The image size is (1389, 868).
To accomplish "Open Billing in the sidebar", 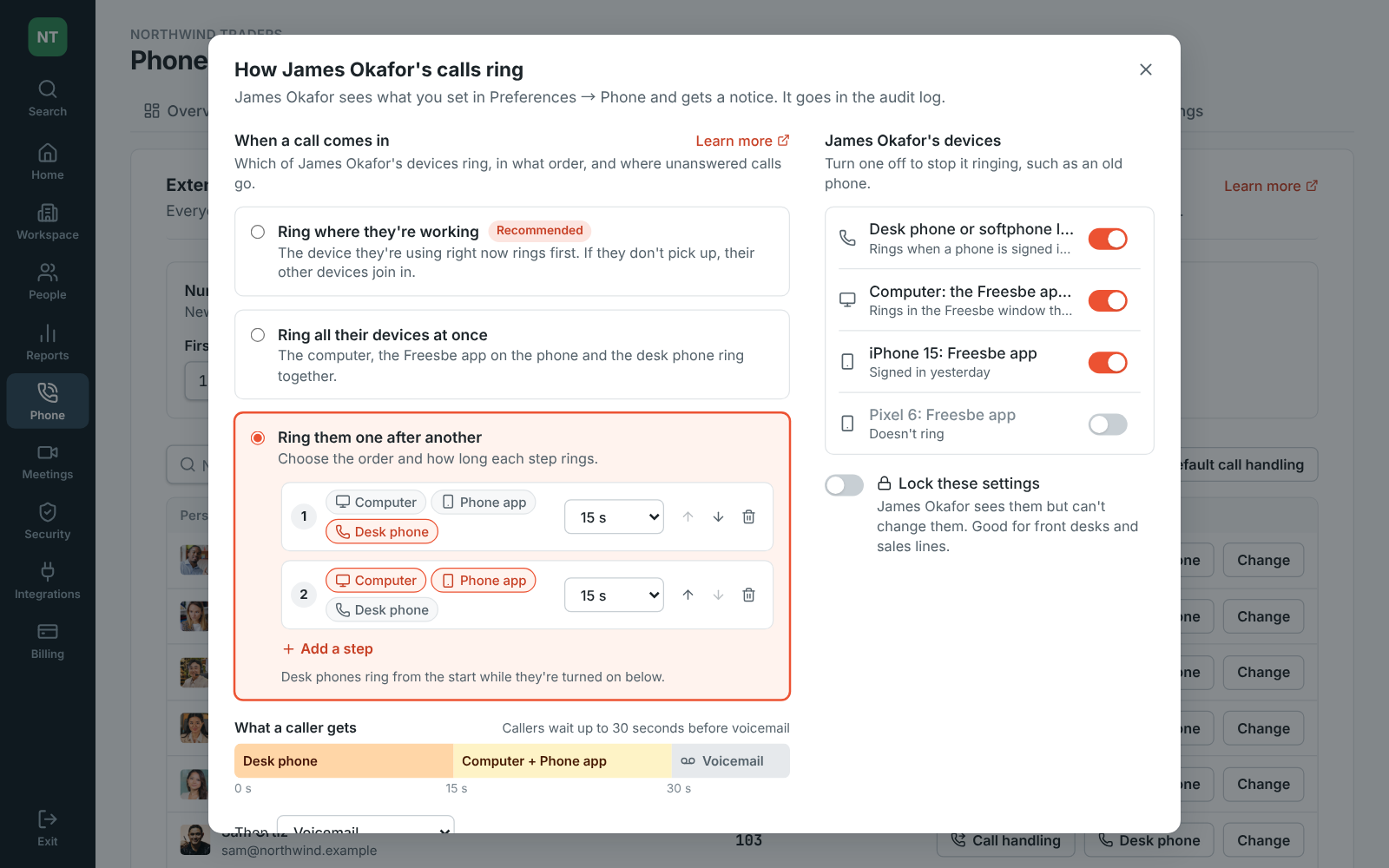I will (48, 641).
